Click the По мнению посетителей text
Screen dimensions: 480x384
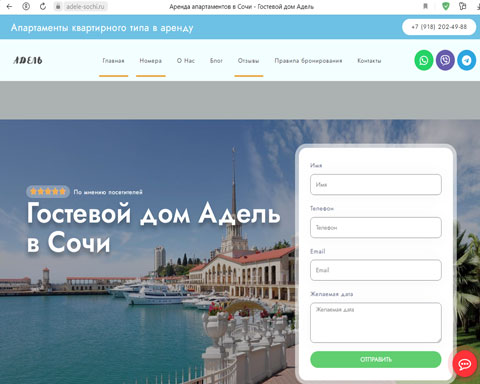pos(108,192)
